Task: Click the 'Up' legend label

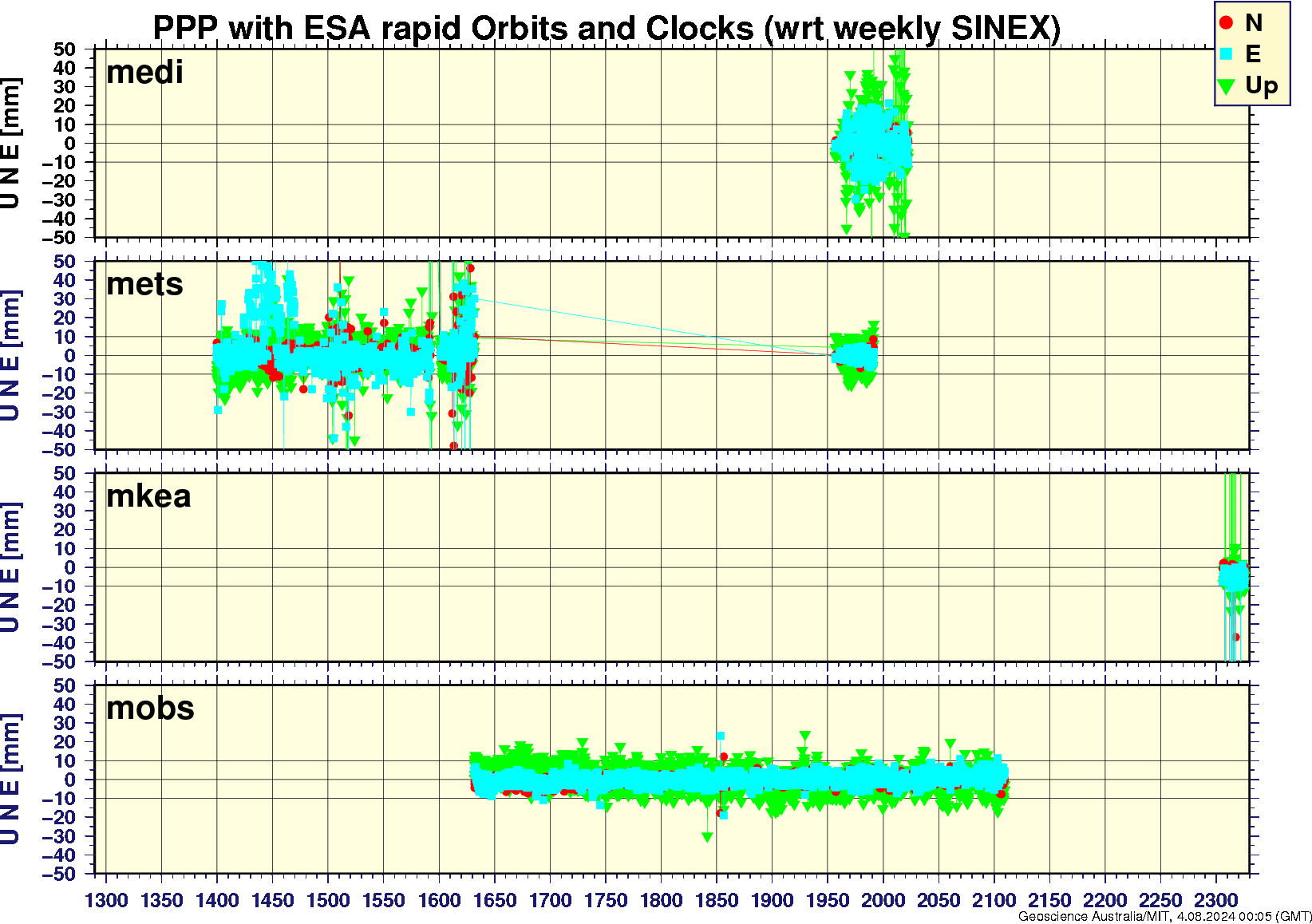Action: pyautogui.click(x=1262, y=86)
